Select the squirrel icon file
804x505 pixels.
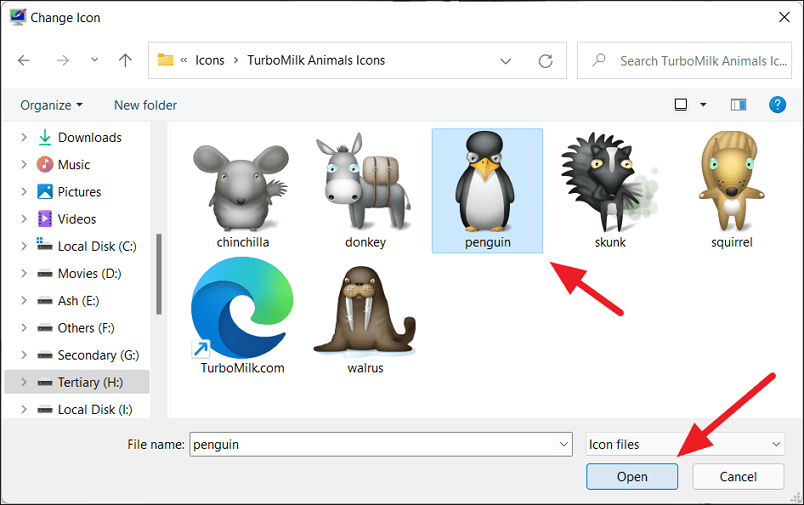[x=732, y=191]
